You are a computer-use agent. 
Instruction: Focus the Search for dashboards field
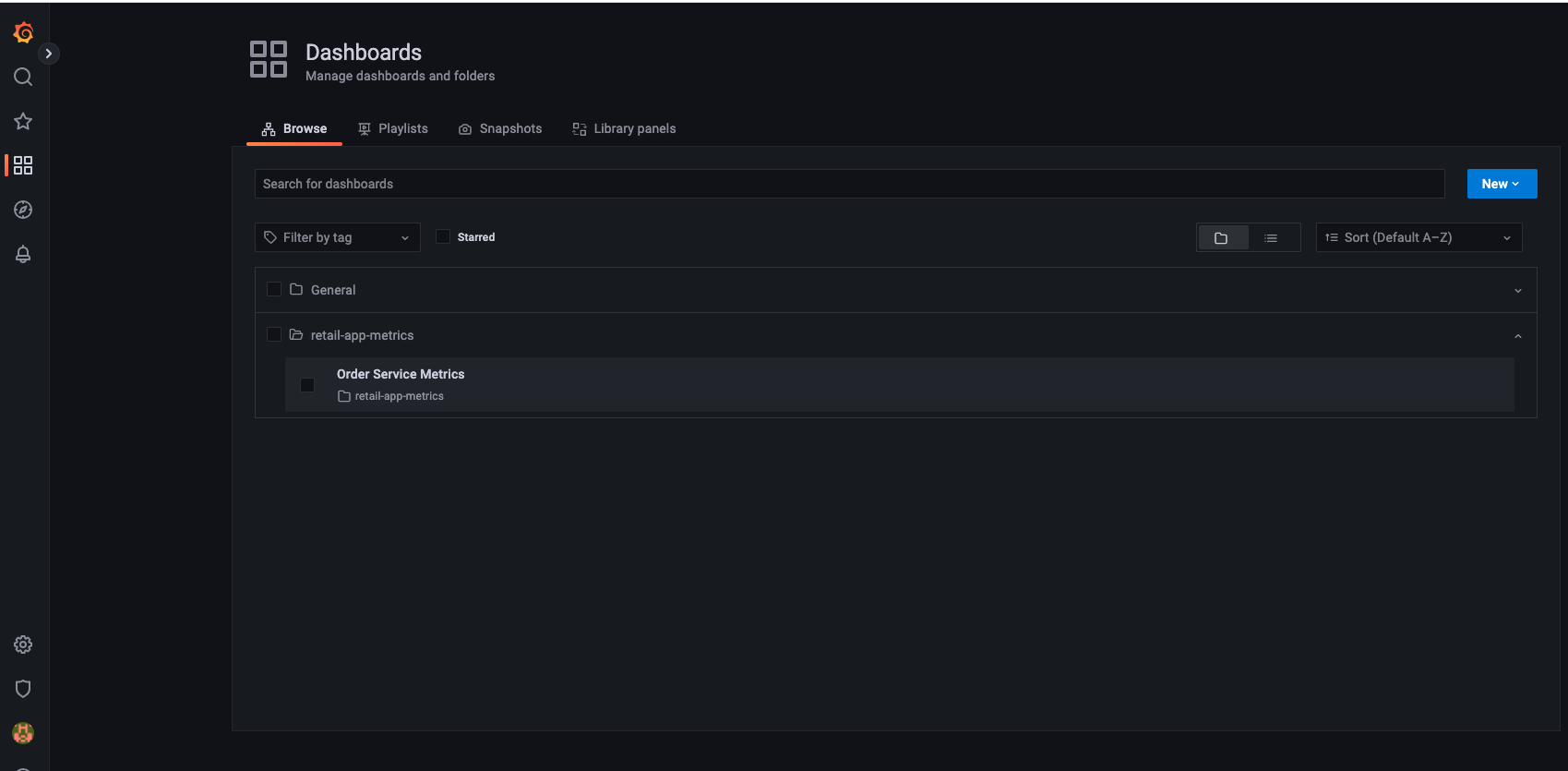[849, 184]
